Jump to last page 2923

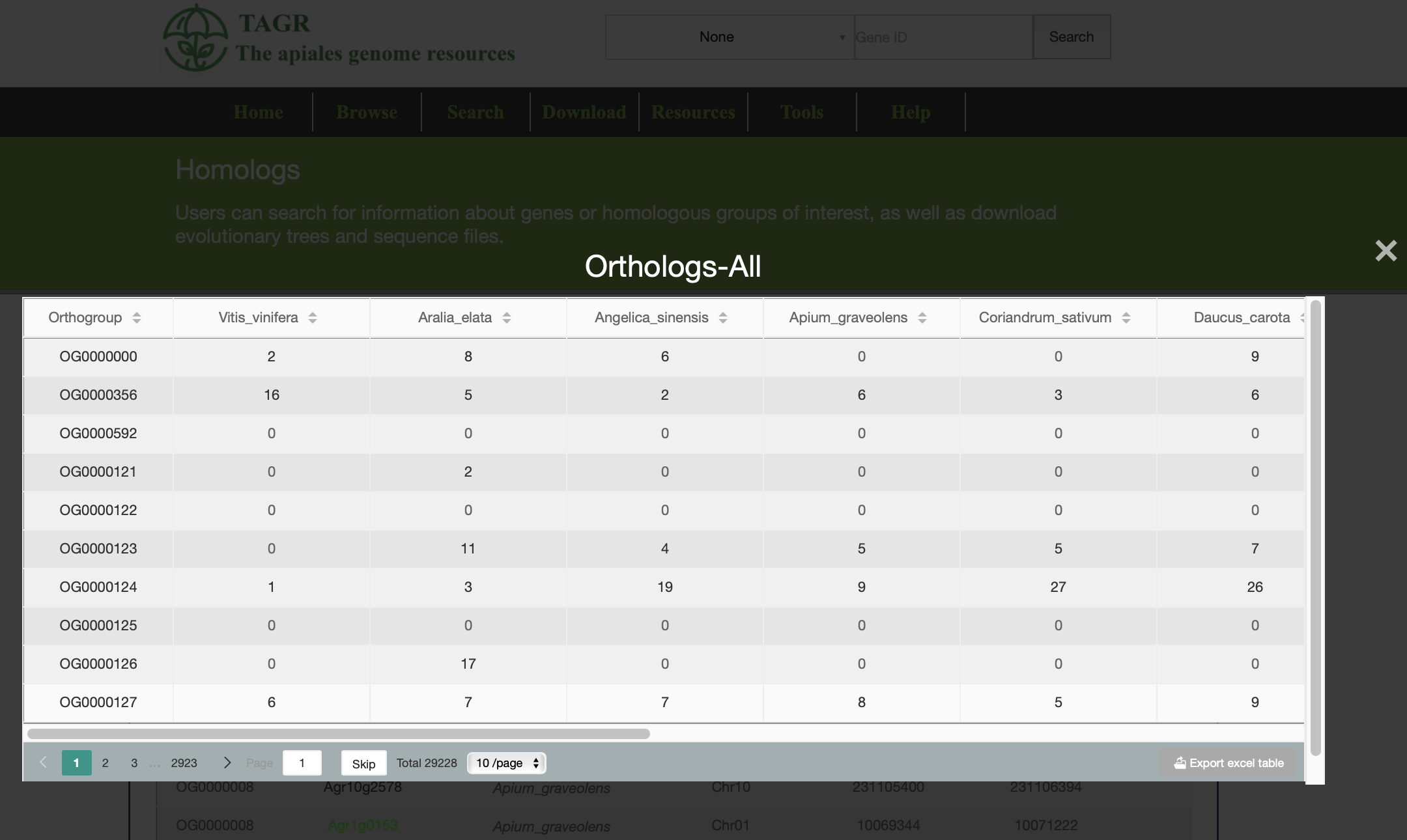[x=184, y=763]
